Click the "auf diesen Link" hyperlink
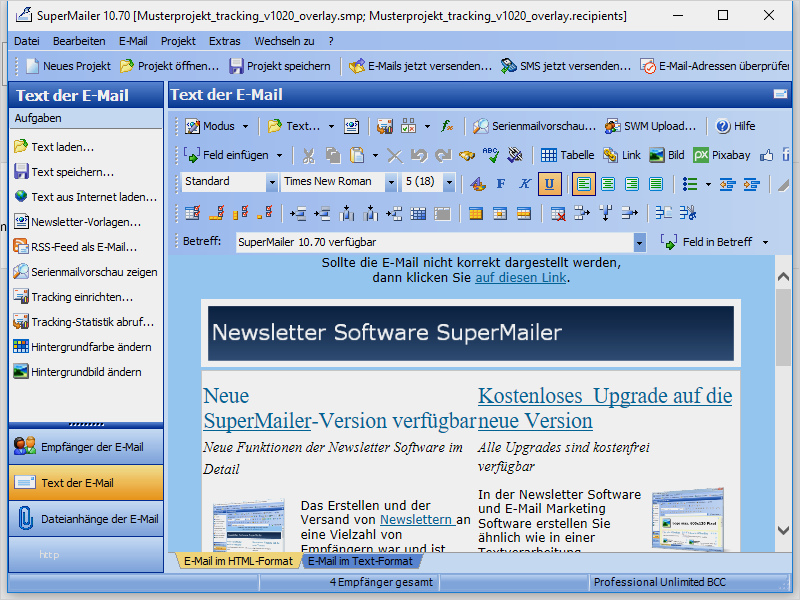 point(520,277)
